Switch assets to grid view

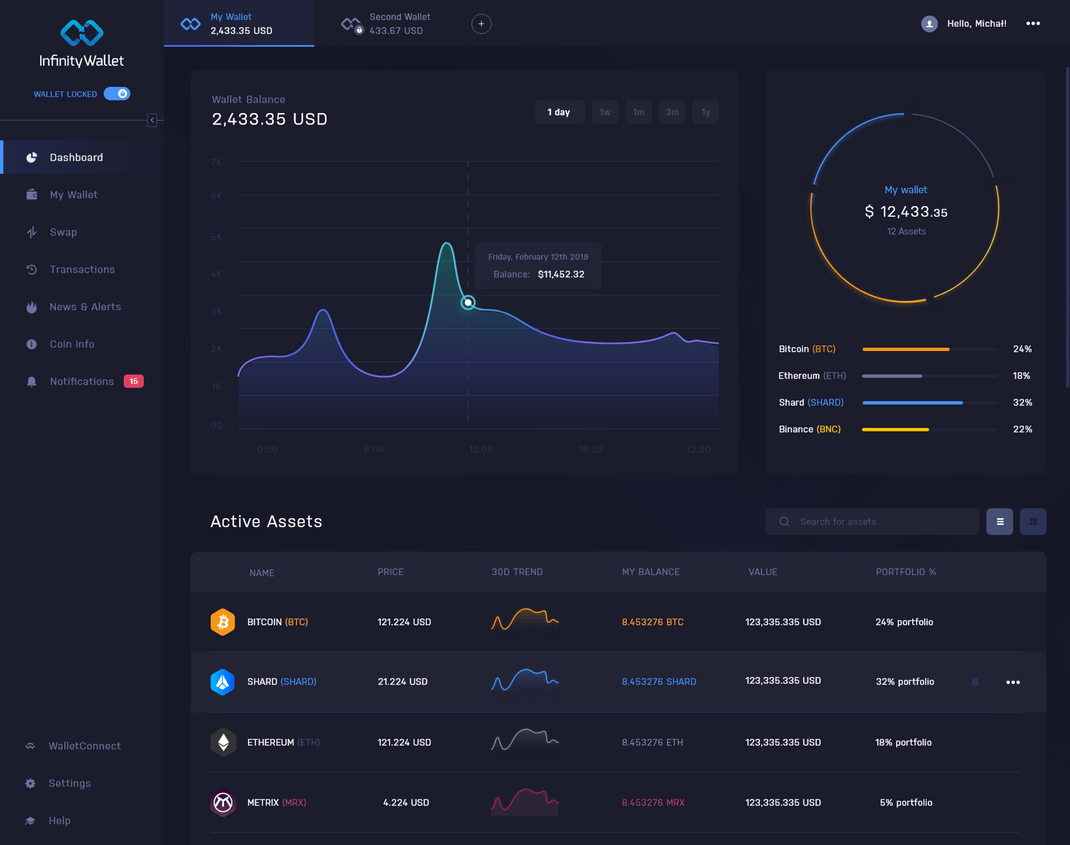1032,521
